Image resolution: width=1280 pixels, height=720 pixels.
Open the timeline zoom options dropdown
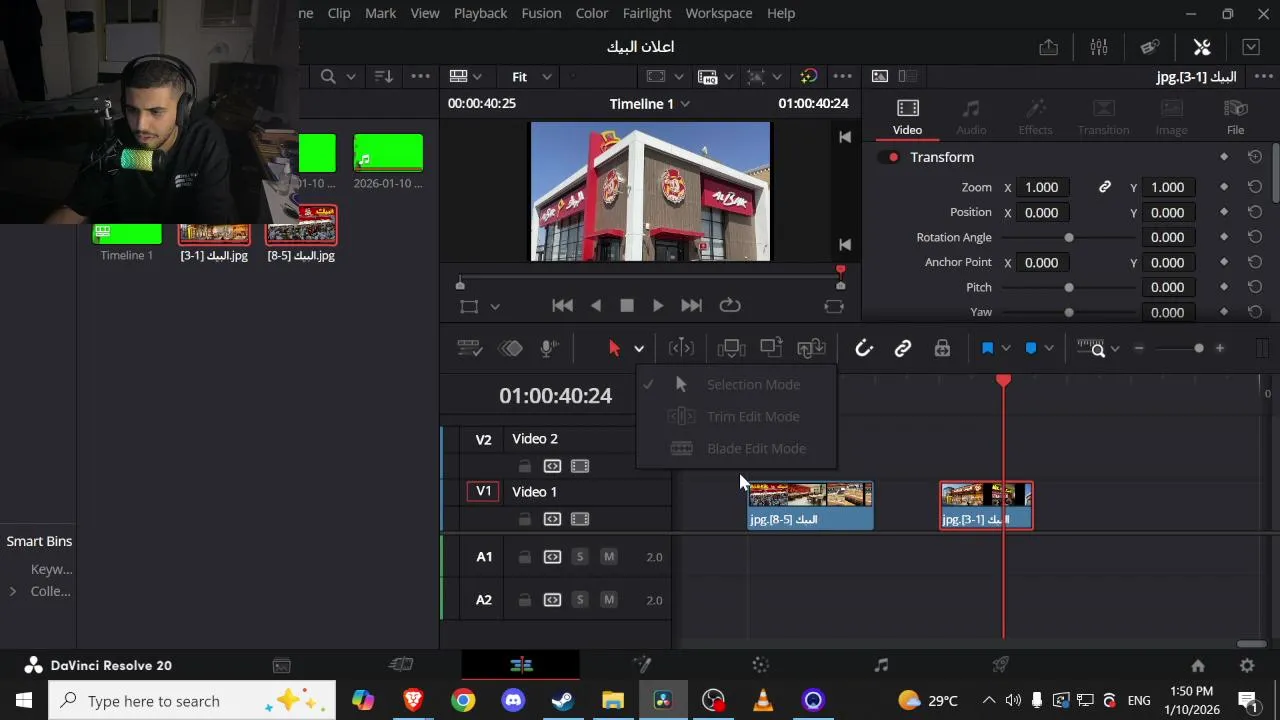pyautogui.click(x=1115, y=348)
